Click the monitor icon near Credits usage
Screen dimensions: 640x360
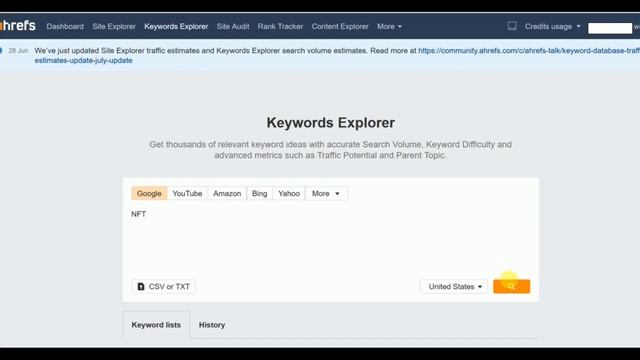(512, 26)
